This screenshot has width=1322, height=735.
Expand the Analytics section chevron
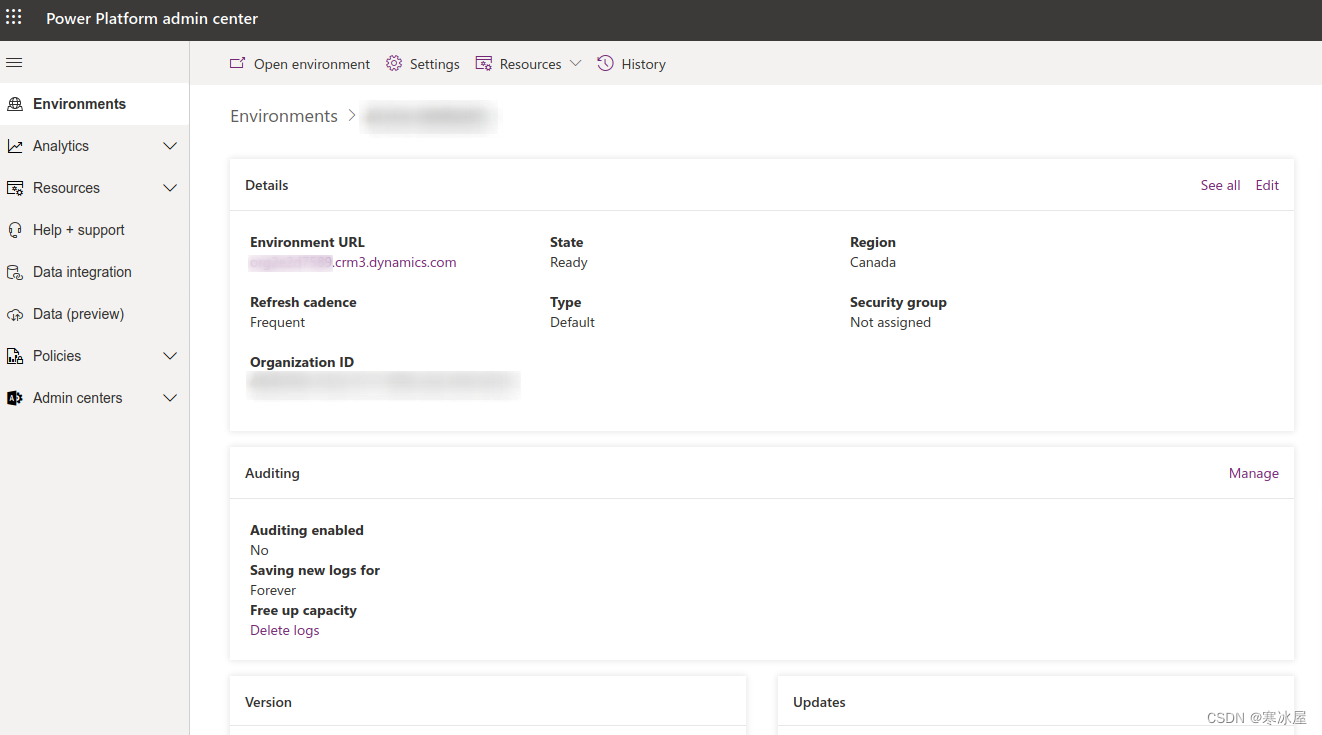click(170, 146)
